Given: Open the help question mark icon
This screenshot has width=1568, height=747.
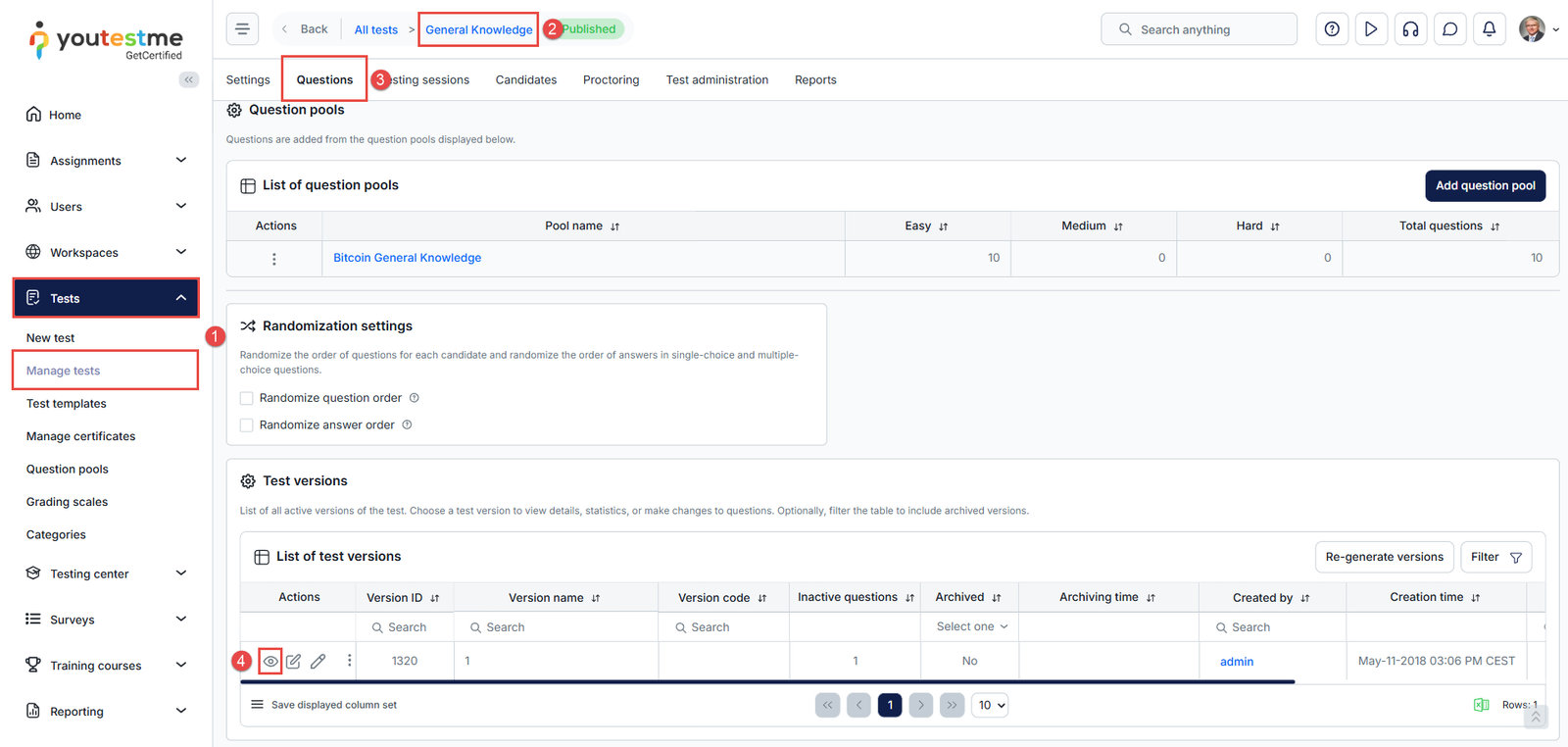Looking at the screenshot, I should (1332, 29).
